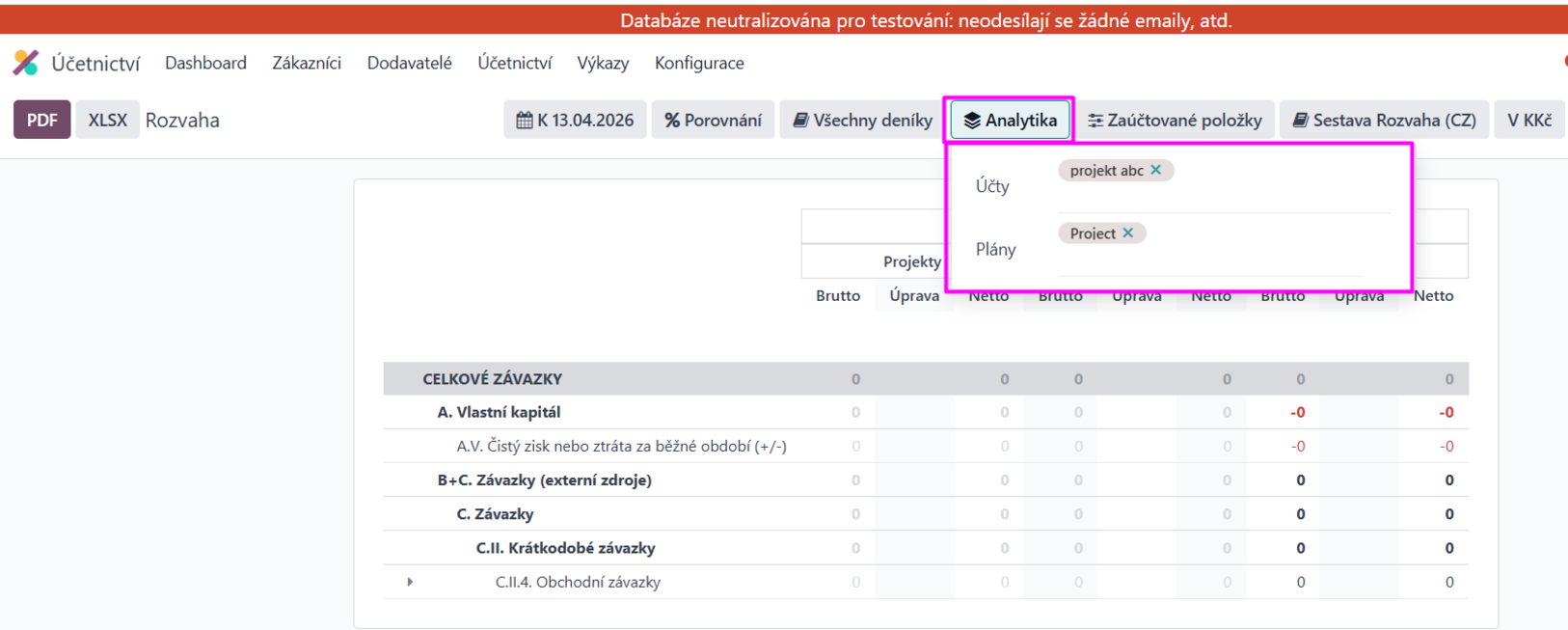Click the Účetnictví app logo icon
Image resolution: width=1568 pixels, height=630 pixels.
pyautogui.click(x=26, y=63)
